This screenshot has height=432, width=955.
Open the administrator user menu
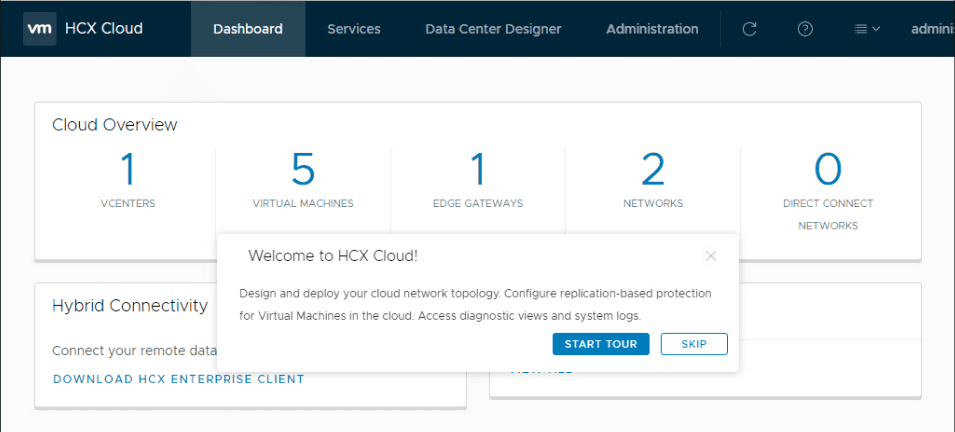pyautogui.click(x=932, y=29)
